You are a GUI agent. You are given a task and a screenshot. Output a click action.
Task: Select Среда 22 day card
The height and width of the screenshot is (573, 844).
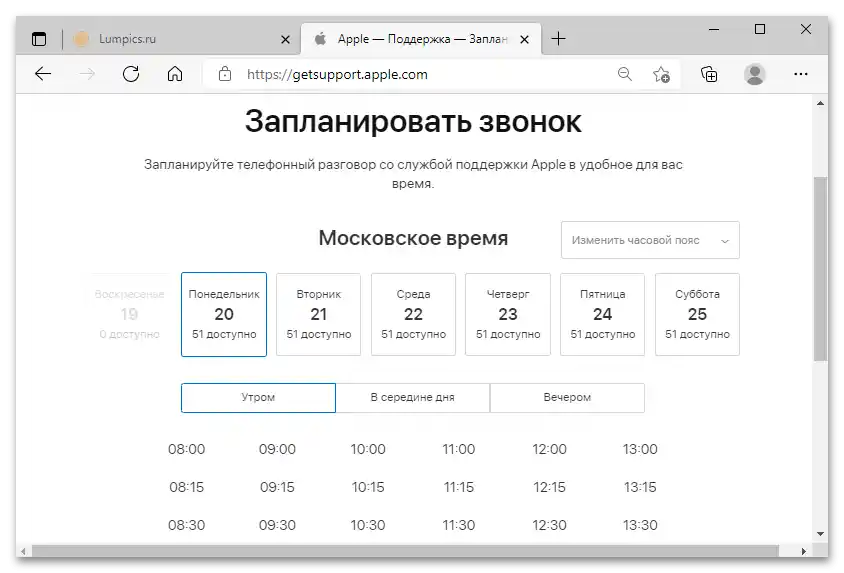[413, 314]
